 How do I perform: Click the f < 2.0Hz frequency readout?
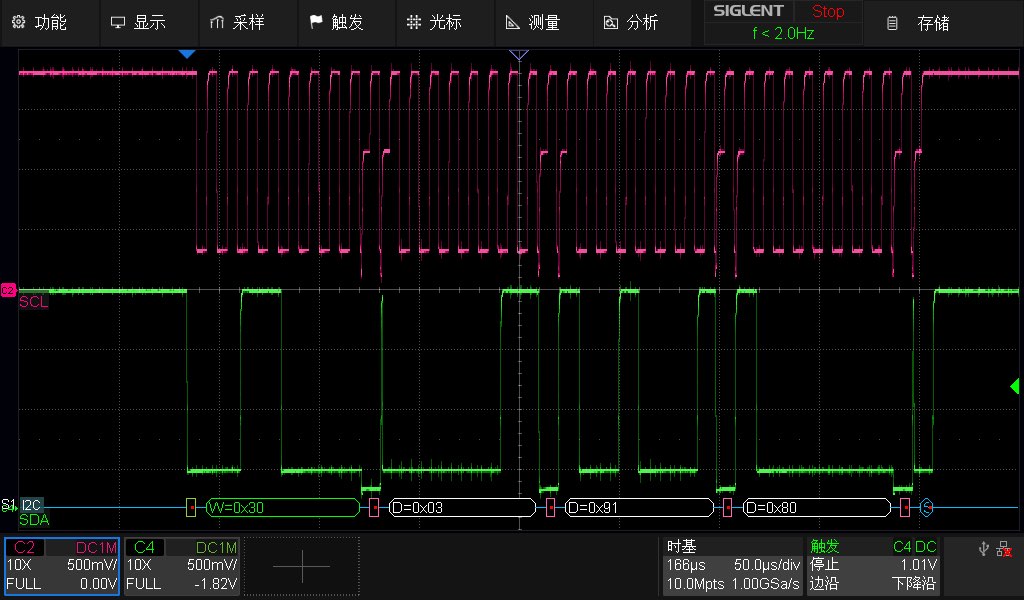pyautogui.click(x=783, y=33)
